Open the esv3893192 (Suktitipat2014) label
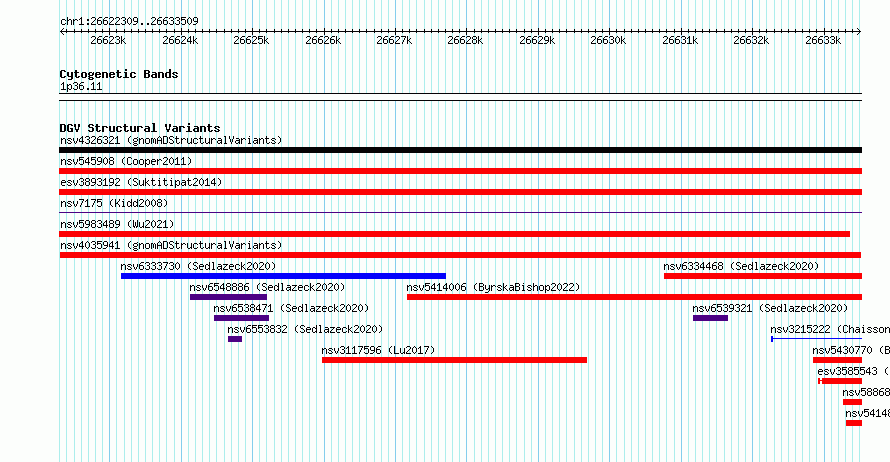Image resolution: width=890 pixels, height=462 pixels. 141,182
